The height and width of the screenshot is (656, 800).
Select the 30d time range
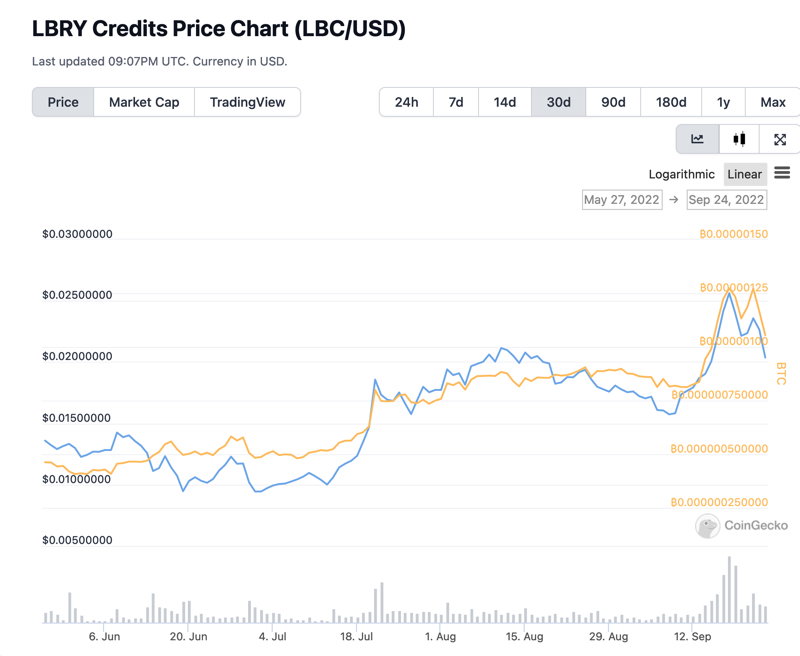[559, 102]
